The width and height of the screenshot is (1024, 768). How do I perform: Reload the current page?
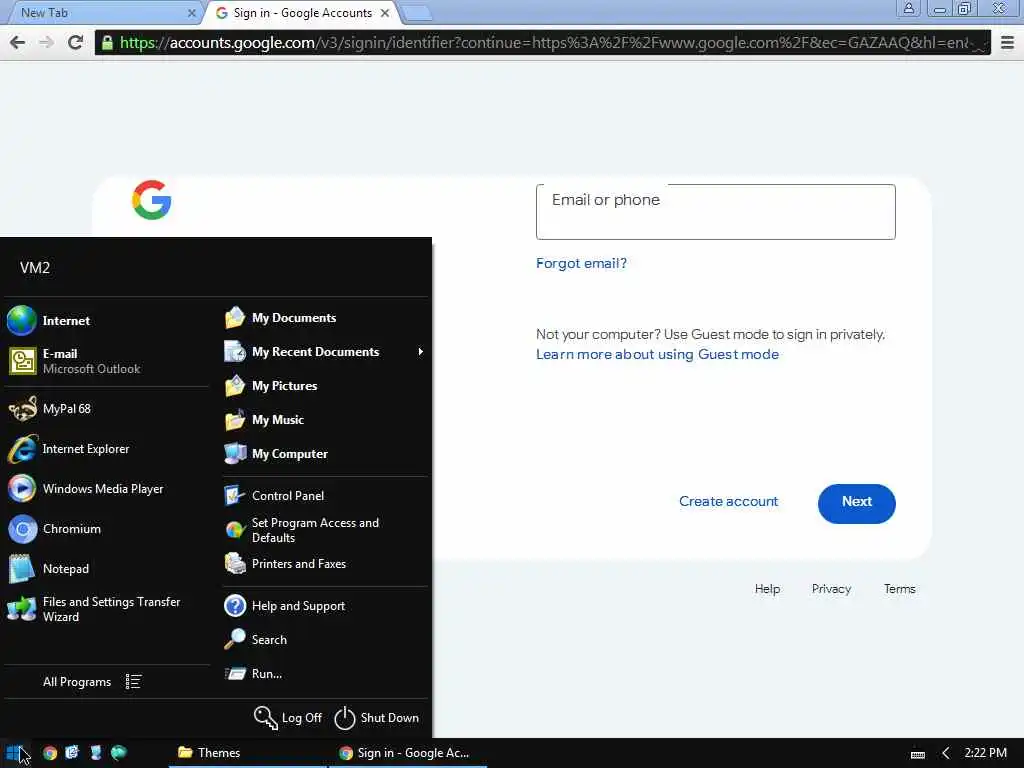(75, 42)
